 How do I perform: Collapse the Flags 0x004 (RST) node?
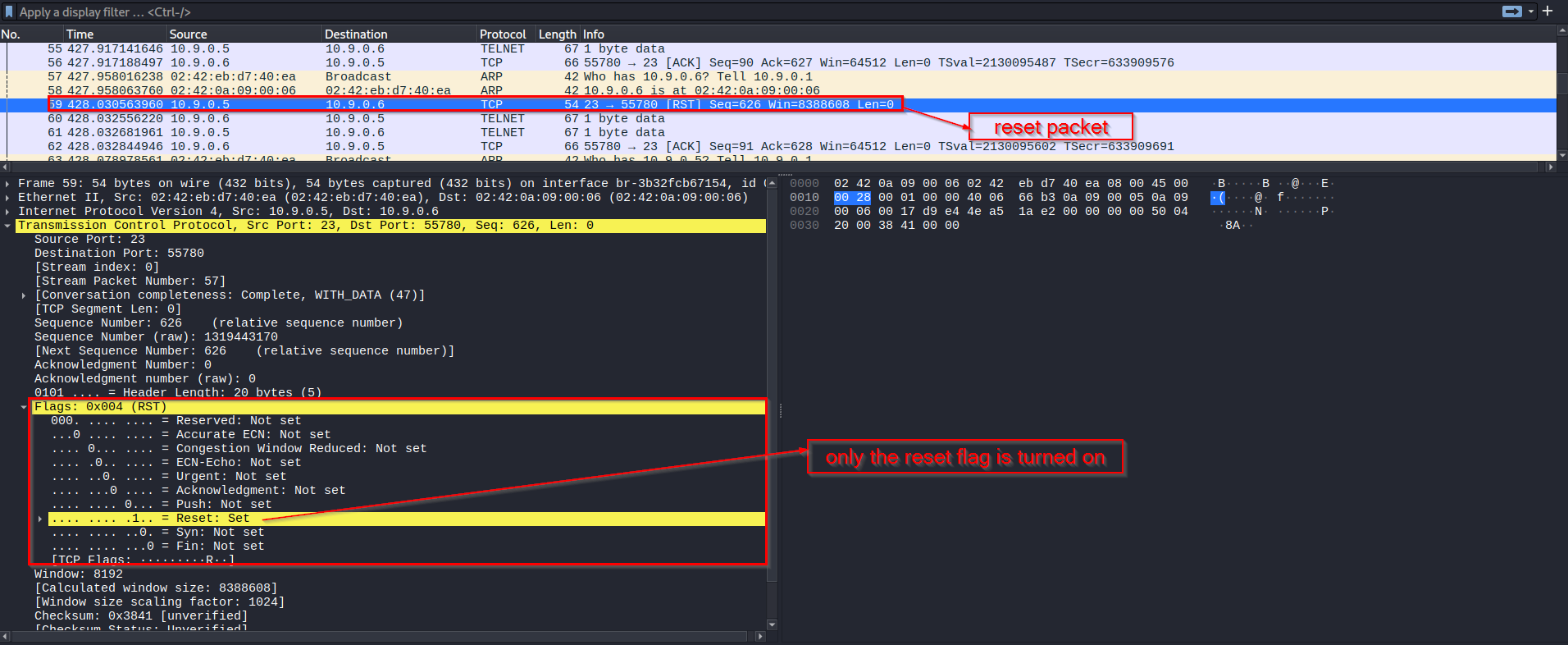point(24,407)
